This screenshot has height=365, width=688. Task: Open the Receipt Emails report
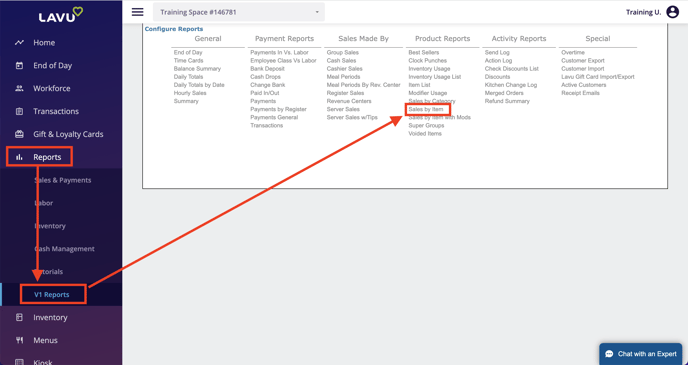580,93
